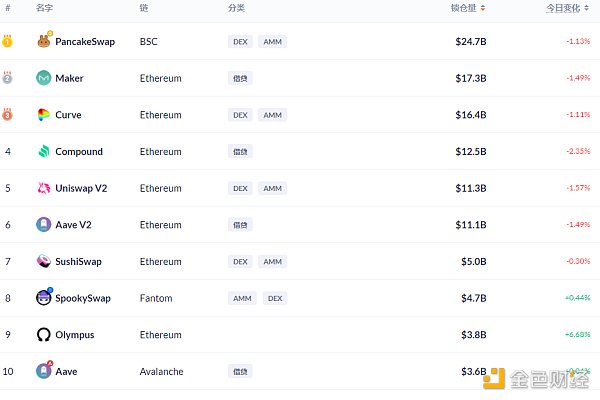Click the gold rank 1 medal icon
The height and width of the screenshot is (400, 600).
pyautogui.click(x=7, y=41)
